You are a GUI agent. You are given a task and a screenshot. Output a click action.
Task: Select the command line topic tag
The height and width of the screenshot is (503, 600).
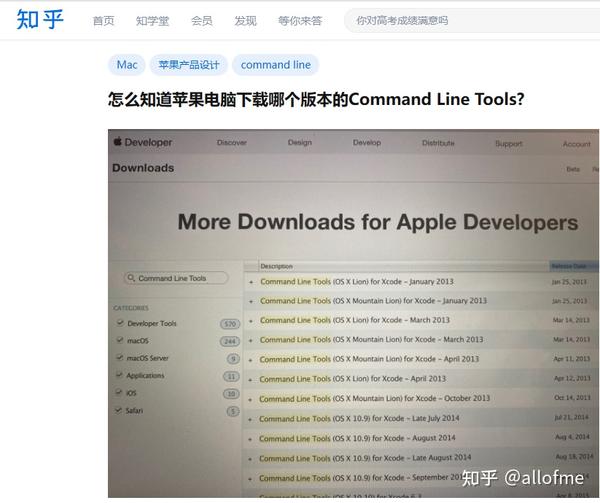click(276, 65)
